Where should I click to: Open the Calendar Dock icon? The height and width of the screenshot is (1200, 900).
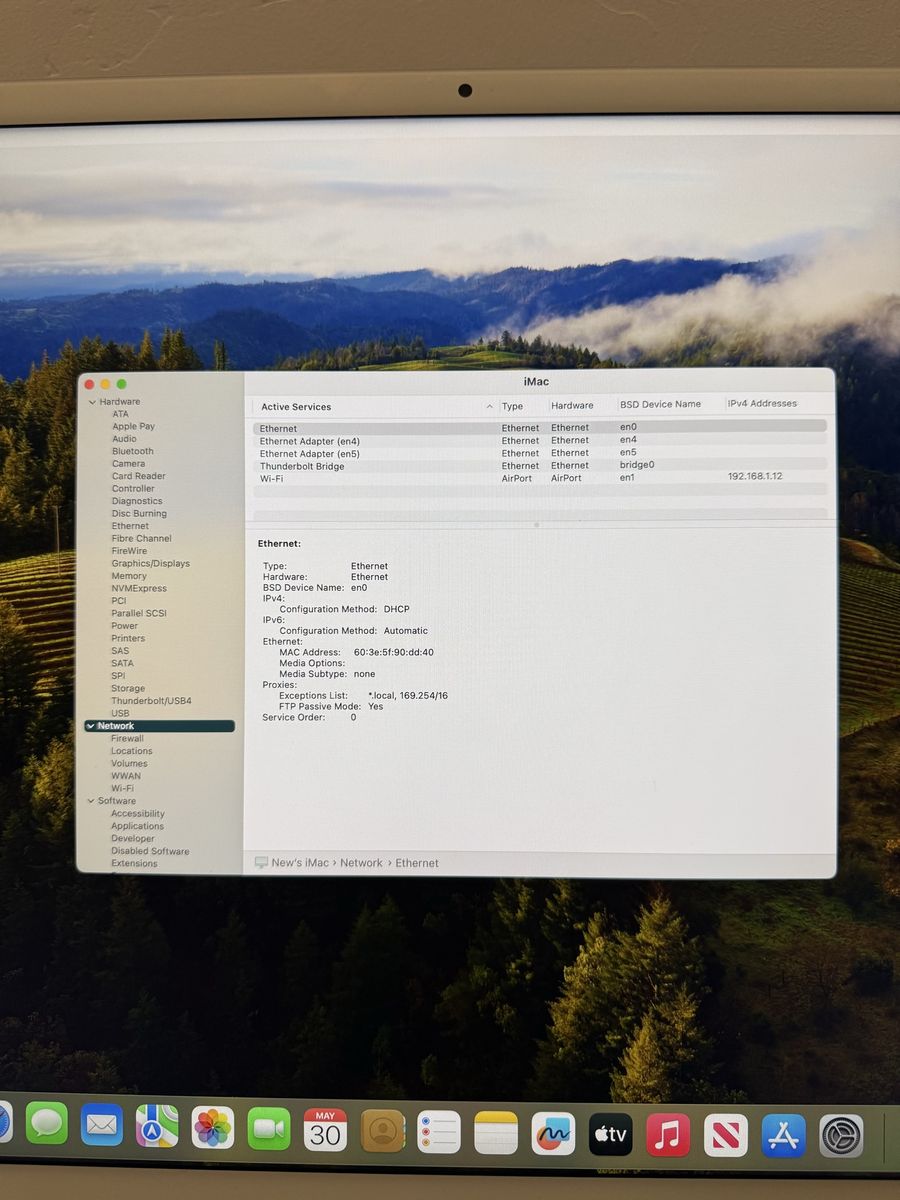click(x=325, y=1129)
